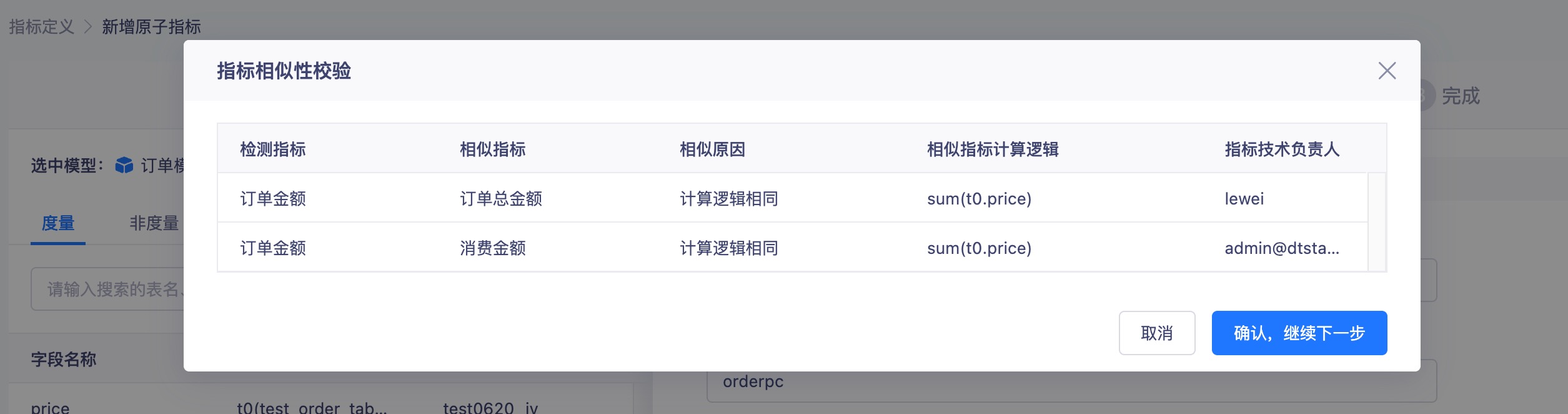Image resolution: width=1568 pixels, height=414 pixels.
Task: Click the 取消 button
Action: coord(1156,333)
